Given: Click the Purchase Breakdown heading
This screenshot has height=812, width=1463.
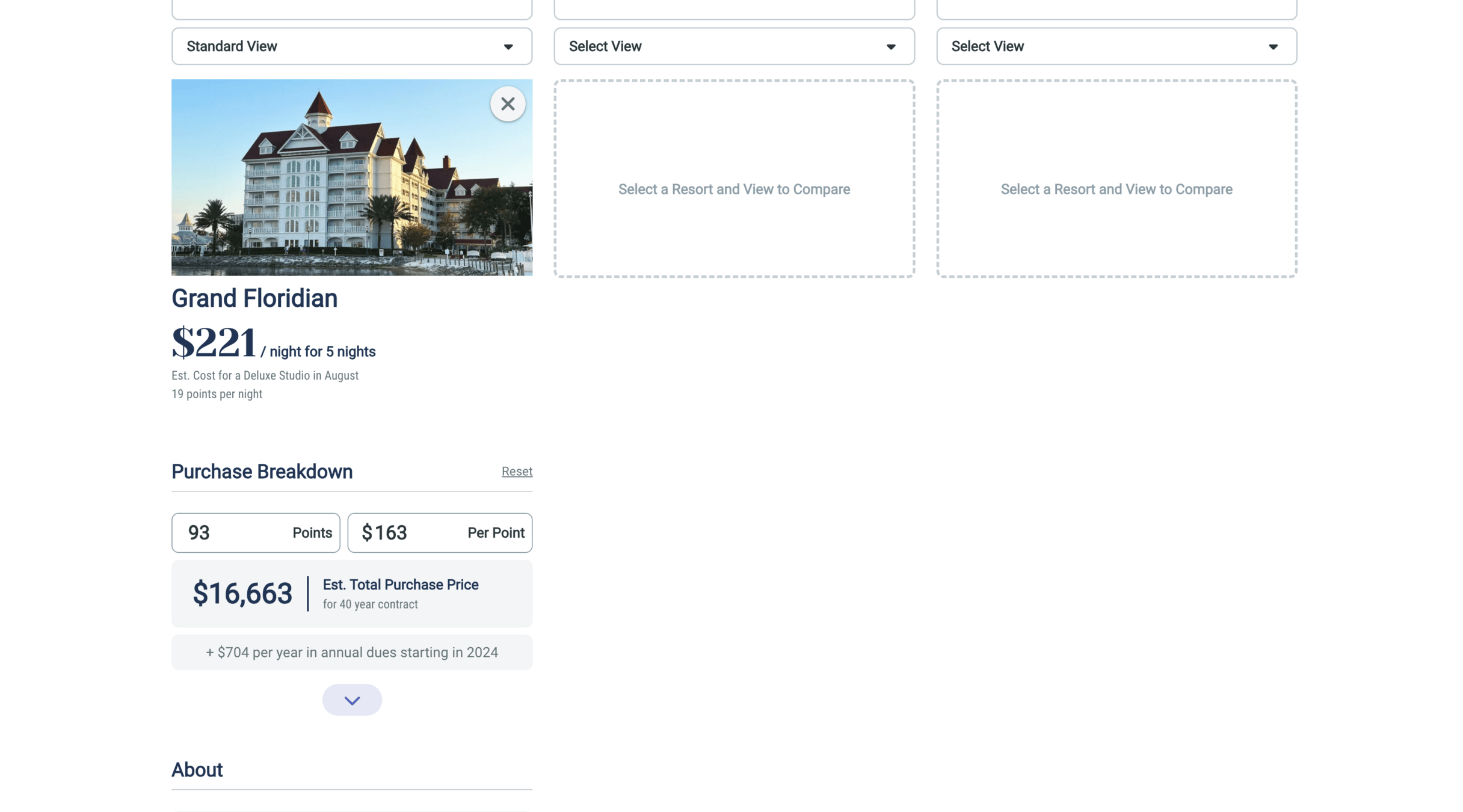Looking at the screenshot, I should click(262, 472).
